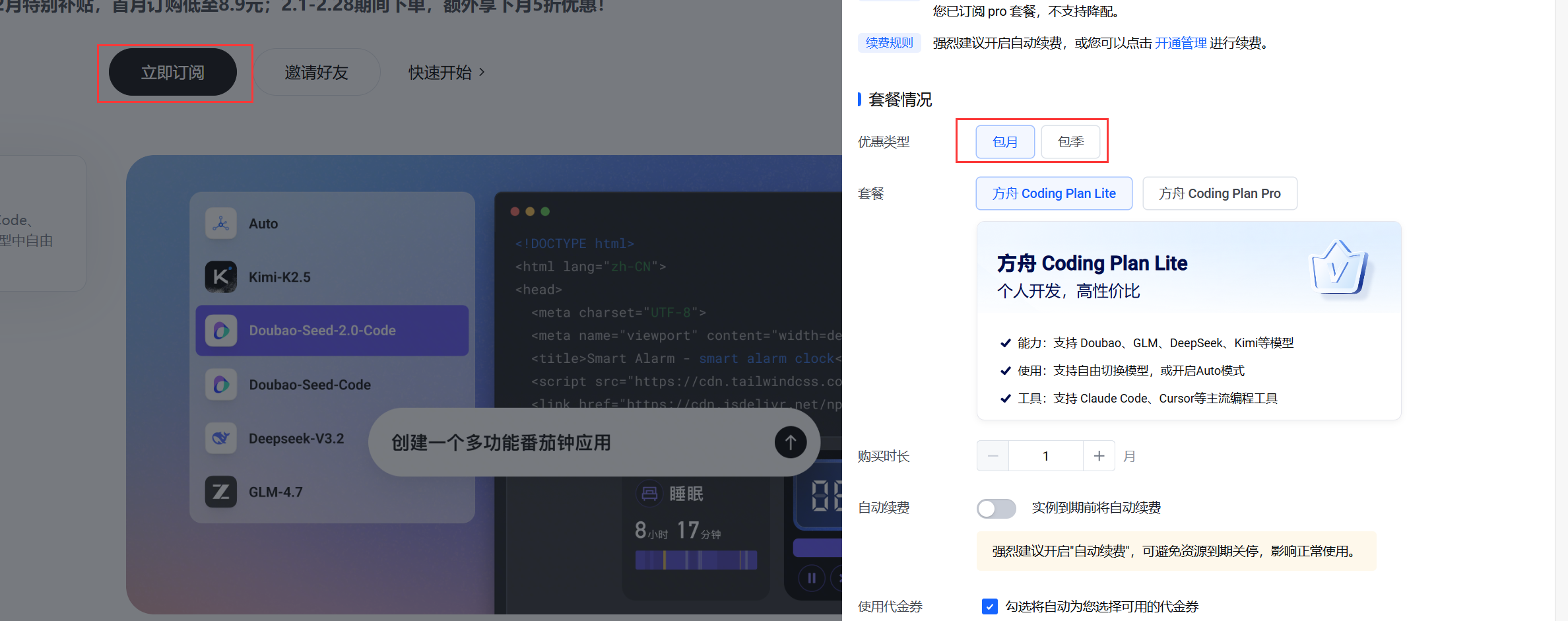
Task: Decrease purchase duration with minus button
Action: pos(993,456)
